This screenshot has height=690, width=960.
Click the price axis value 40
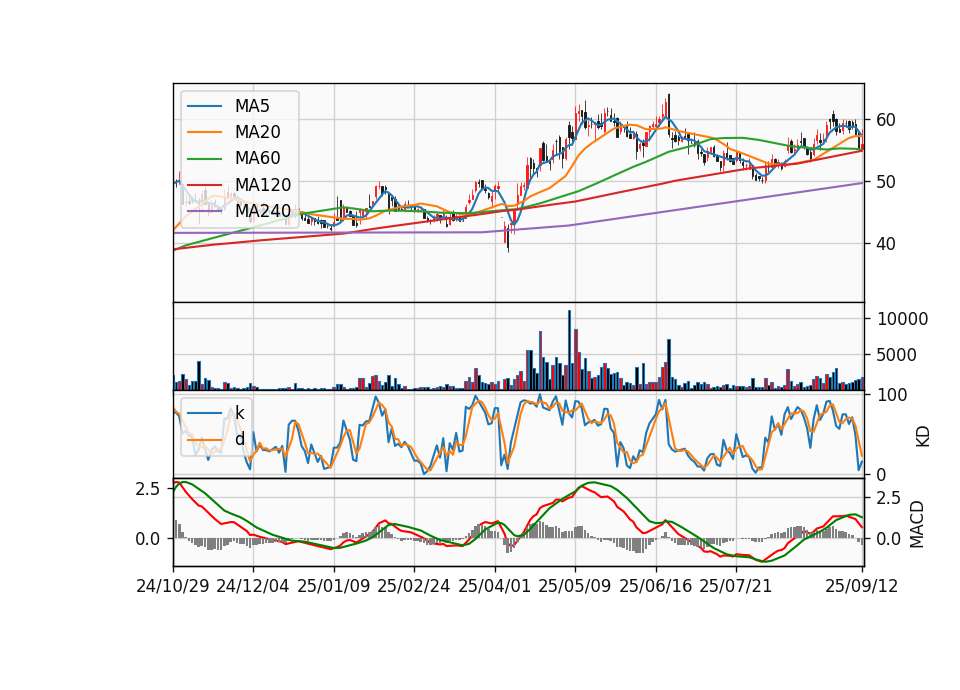point(886,244)
